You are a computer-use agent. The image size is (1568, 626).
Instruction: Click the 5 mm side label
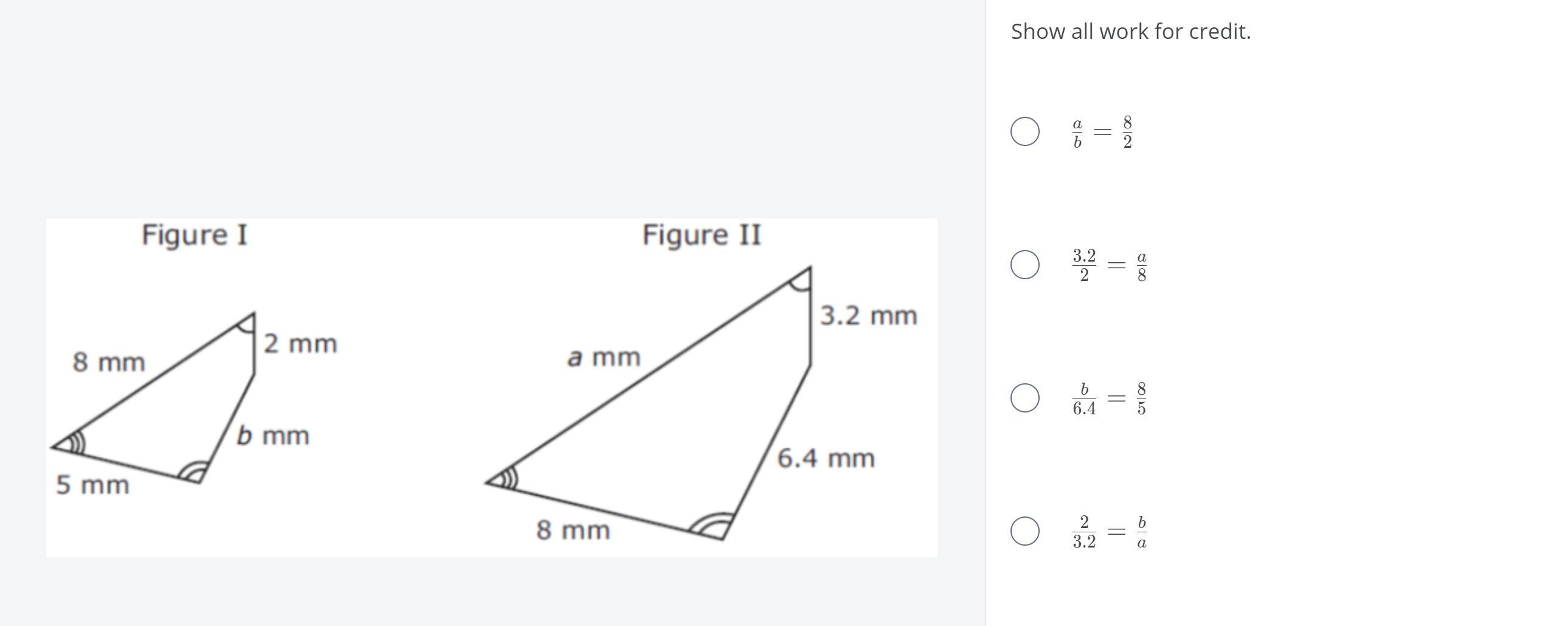tap(92, 485)
